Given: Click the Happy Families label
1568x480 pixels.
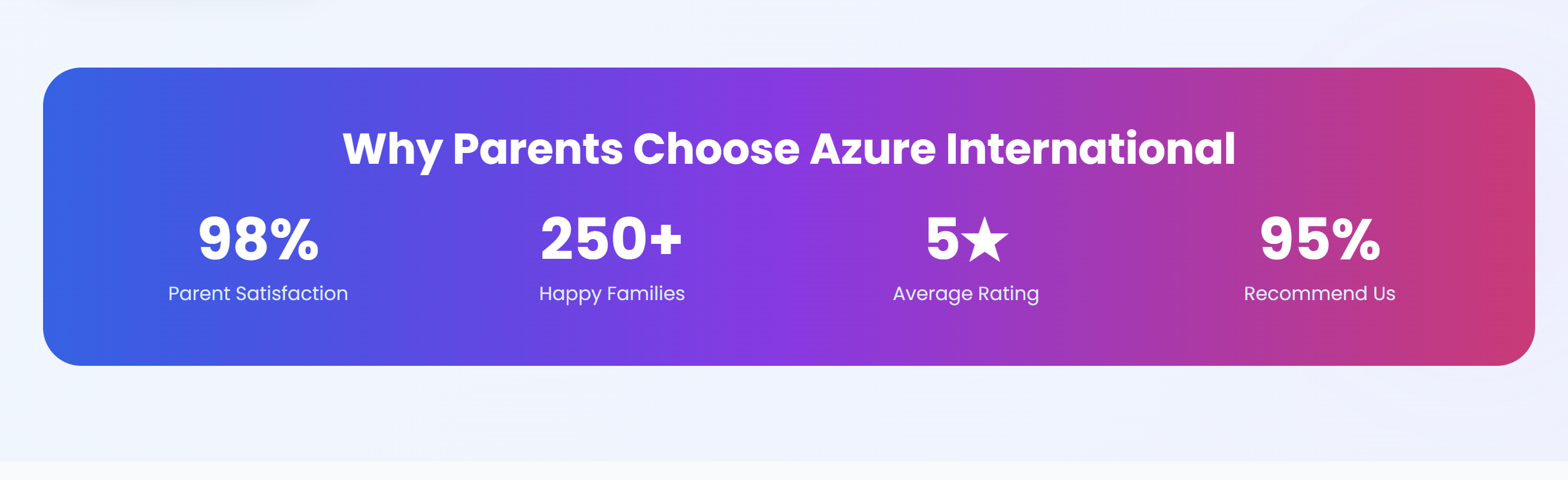Looking at the screenshot, I should [612, 293].
